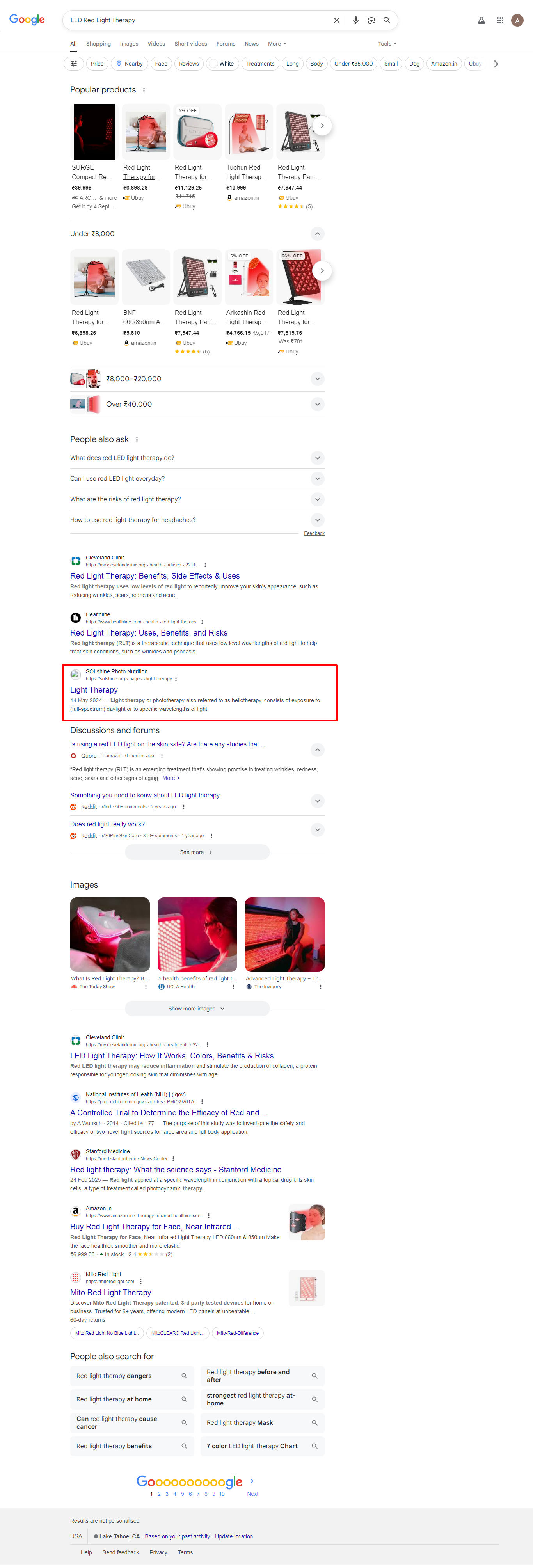Go to results page 2
The image size is (533, 1568).
(159, 1494)
